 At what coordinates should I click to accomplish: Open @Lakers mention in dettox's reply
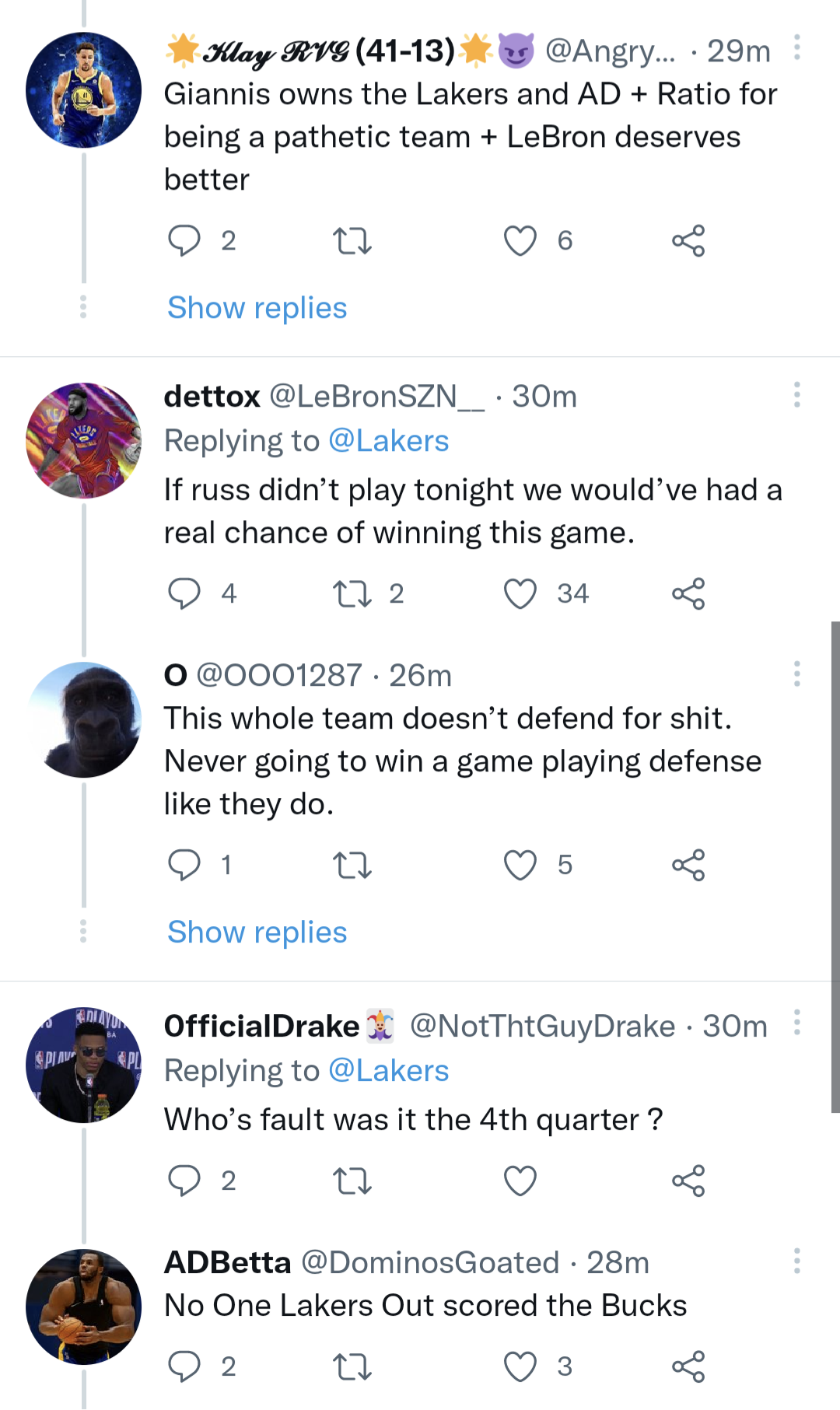pyautogui.click(x=388, y=441)
